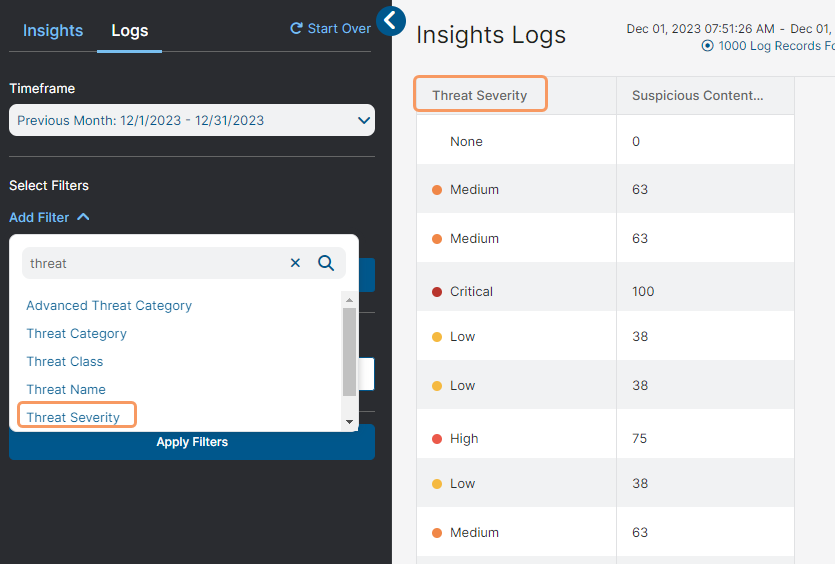The width and height of the screenshot is (835, 564).
Task: Click the Critical severity red dot
Action: 437,292
